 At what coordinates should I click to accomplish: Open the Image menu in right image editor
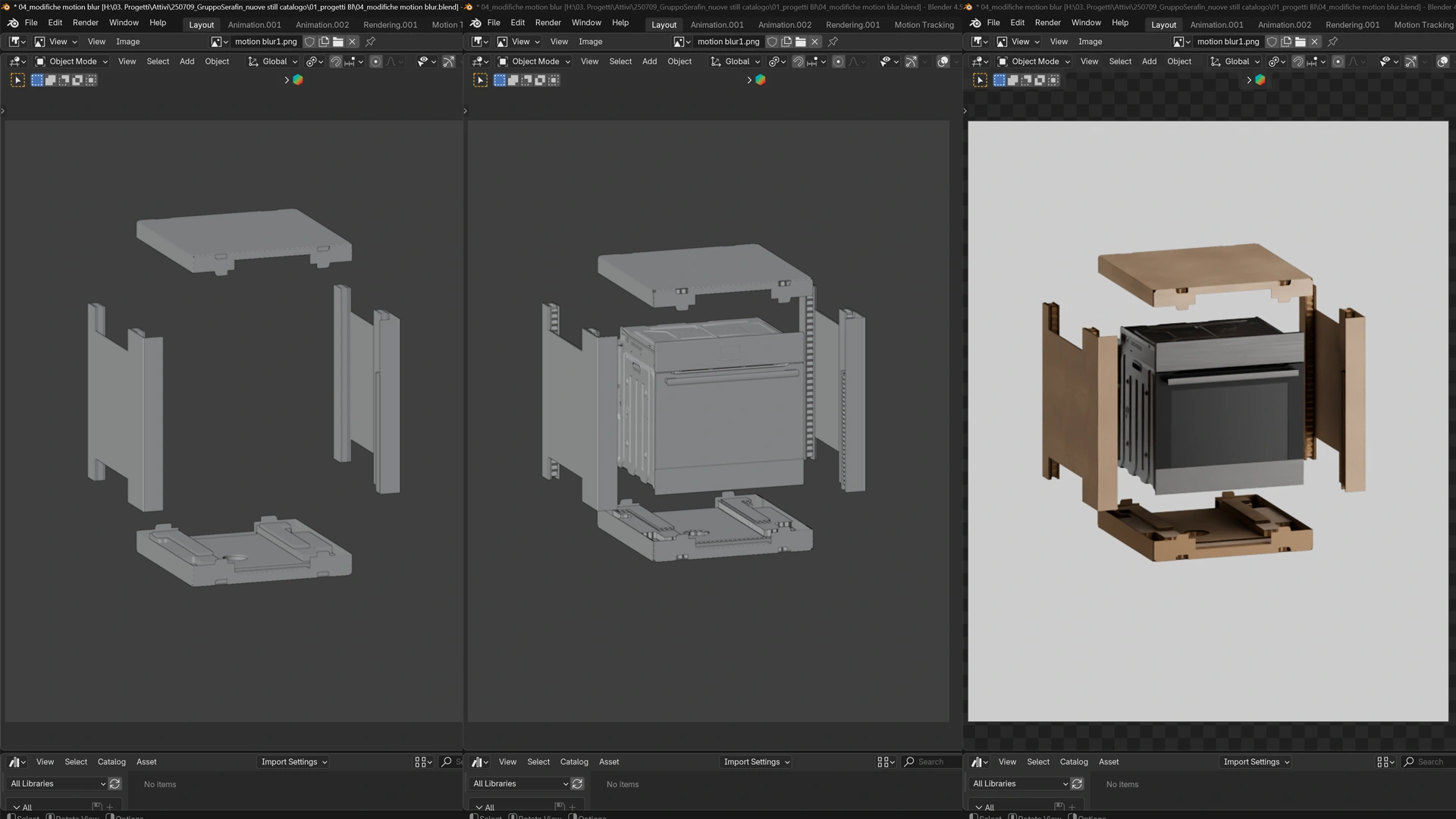coord(1090,42)
